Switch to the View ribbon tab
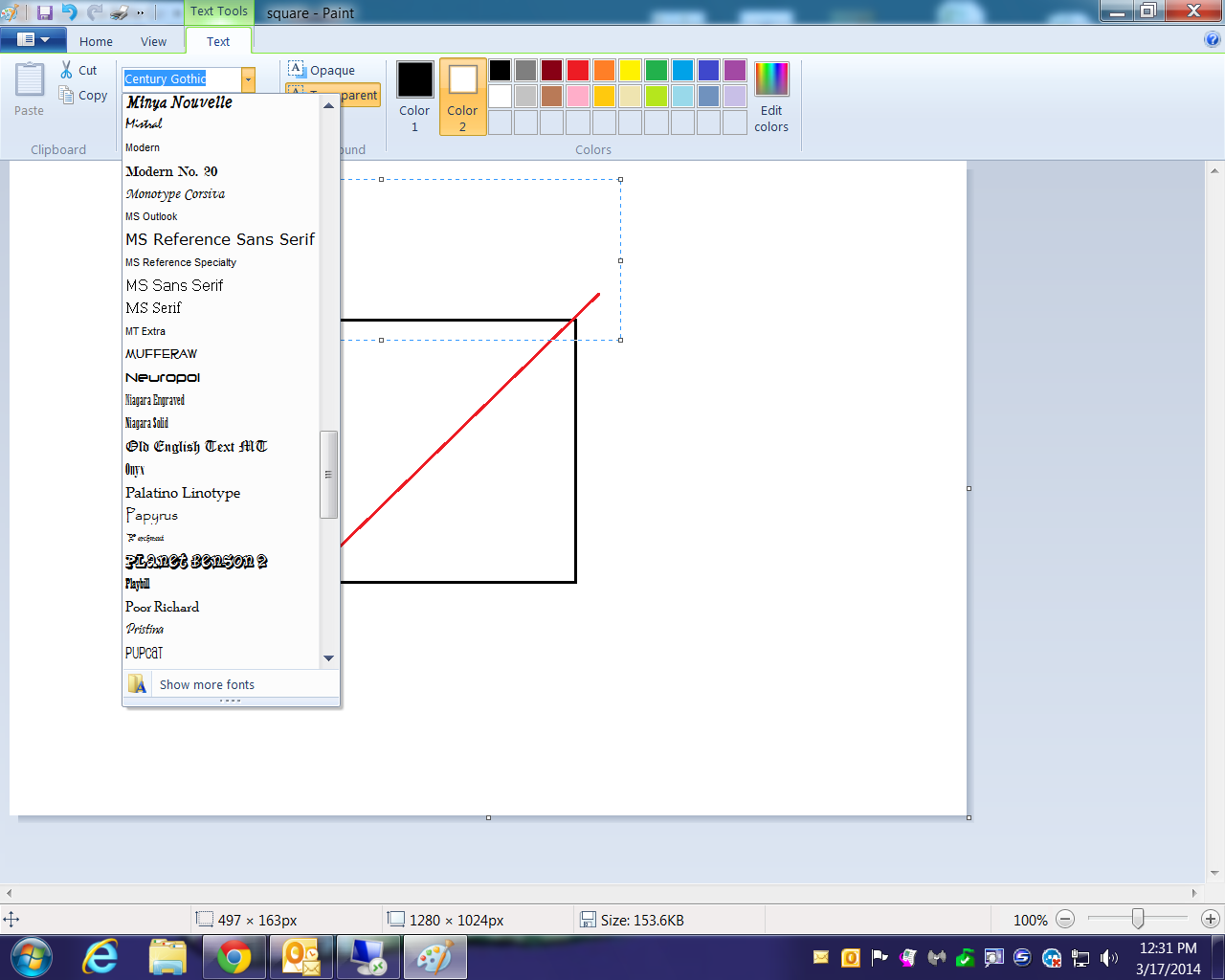 click(x=154, y=41)
